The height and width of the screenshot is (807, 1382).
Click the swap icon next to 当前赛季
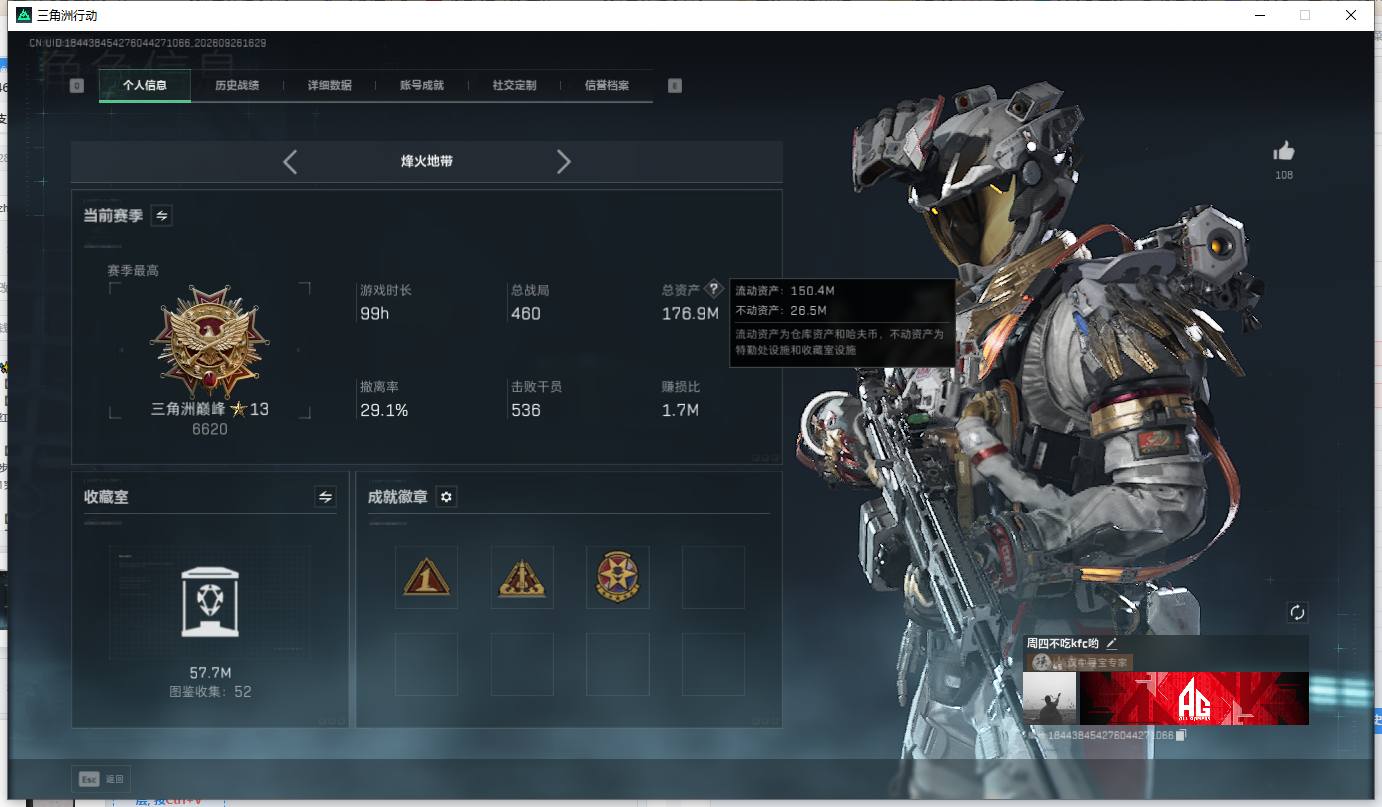click(161, 215)
